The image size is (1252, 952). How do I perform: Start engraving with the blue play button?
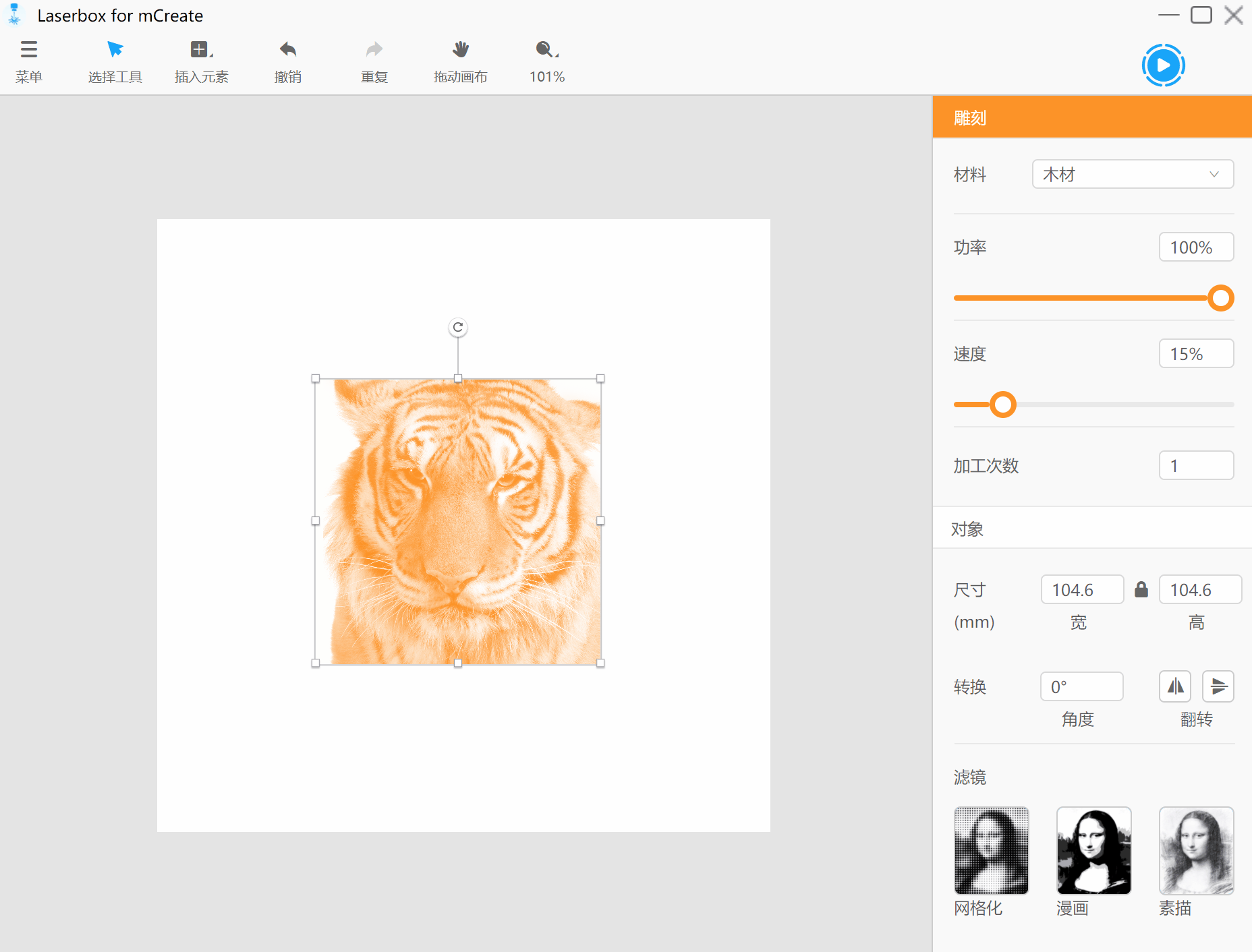click(1163, 65)
